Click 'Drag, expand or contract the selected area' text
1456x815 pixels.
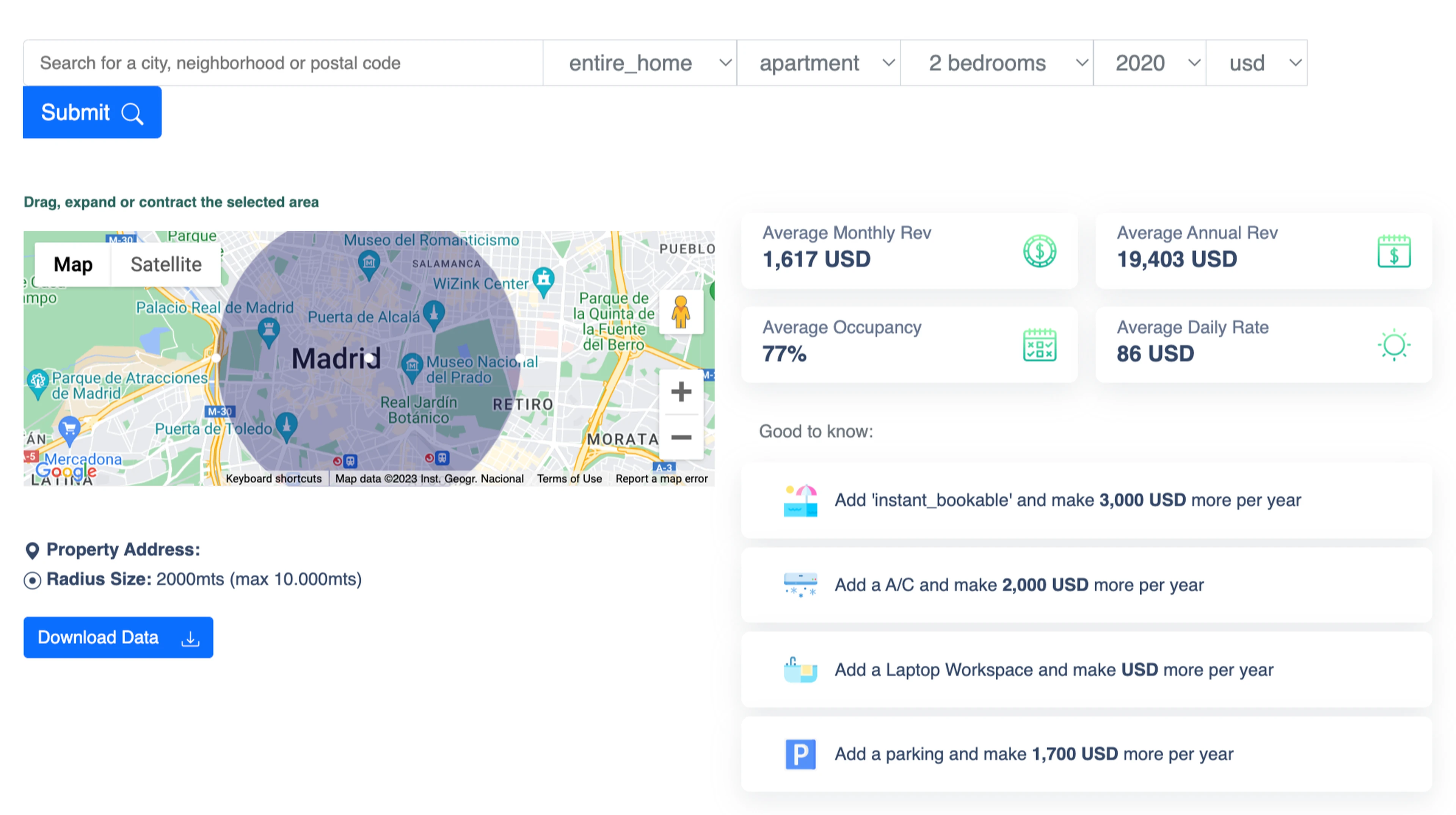point(171,202)
